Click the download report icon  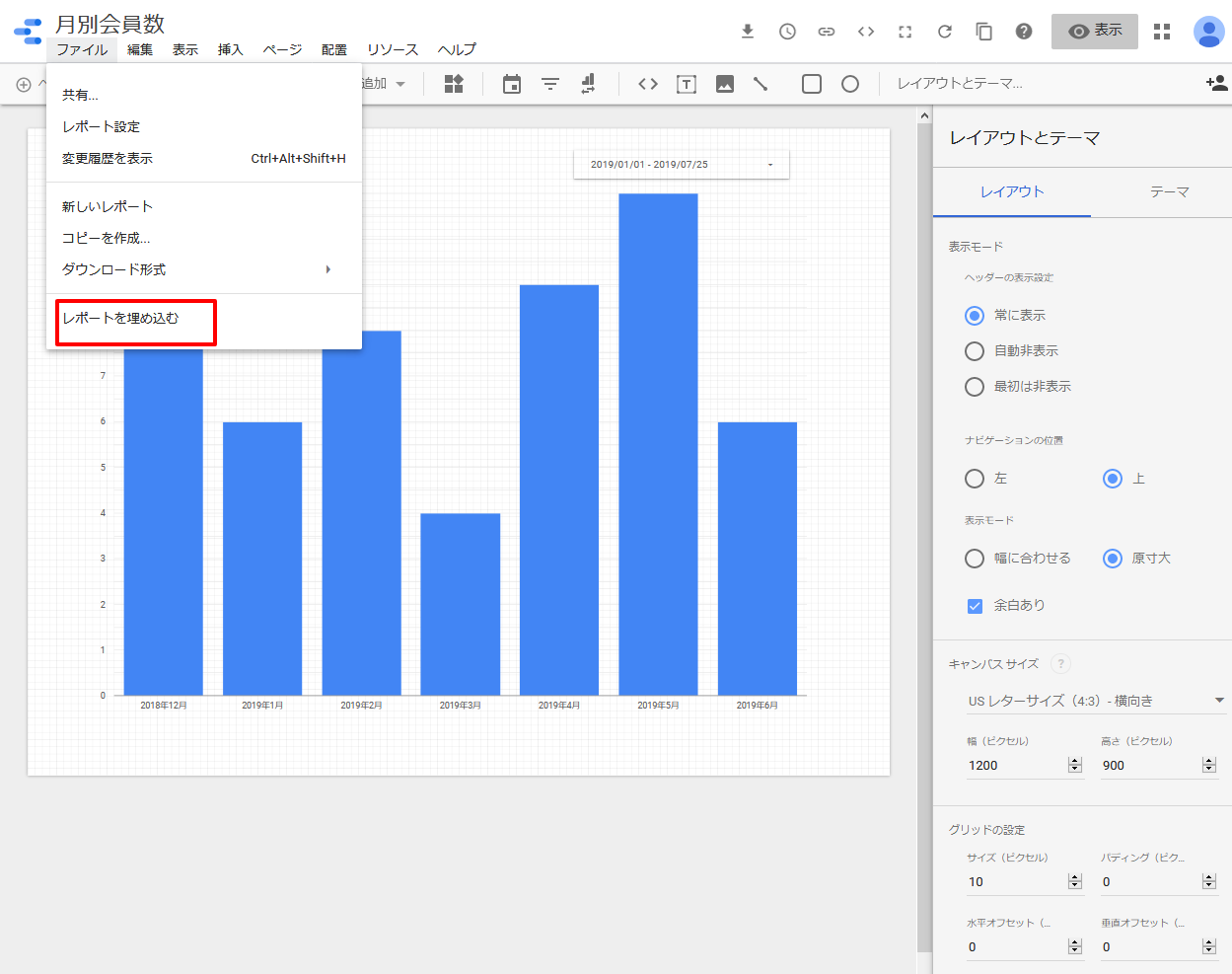(x=748, y=32)
